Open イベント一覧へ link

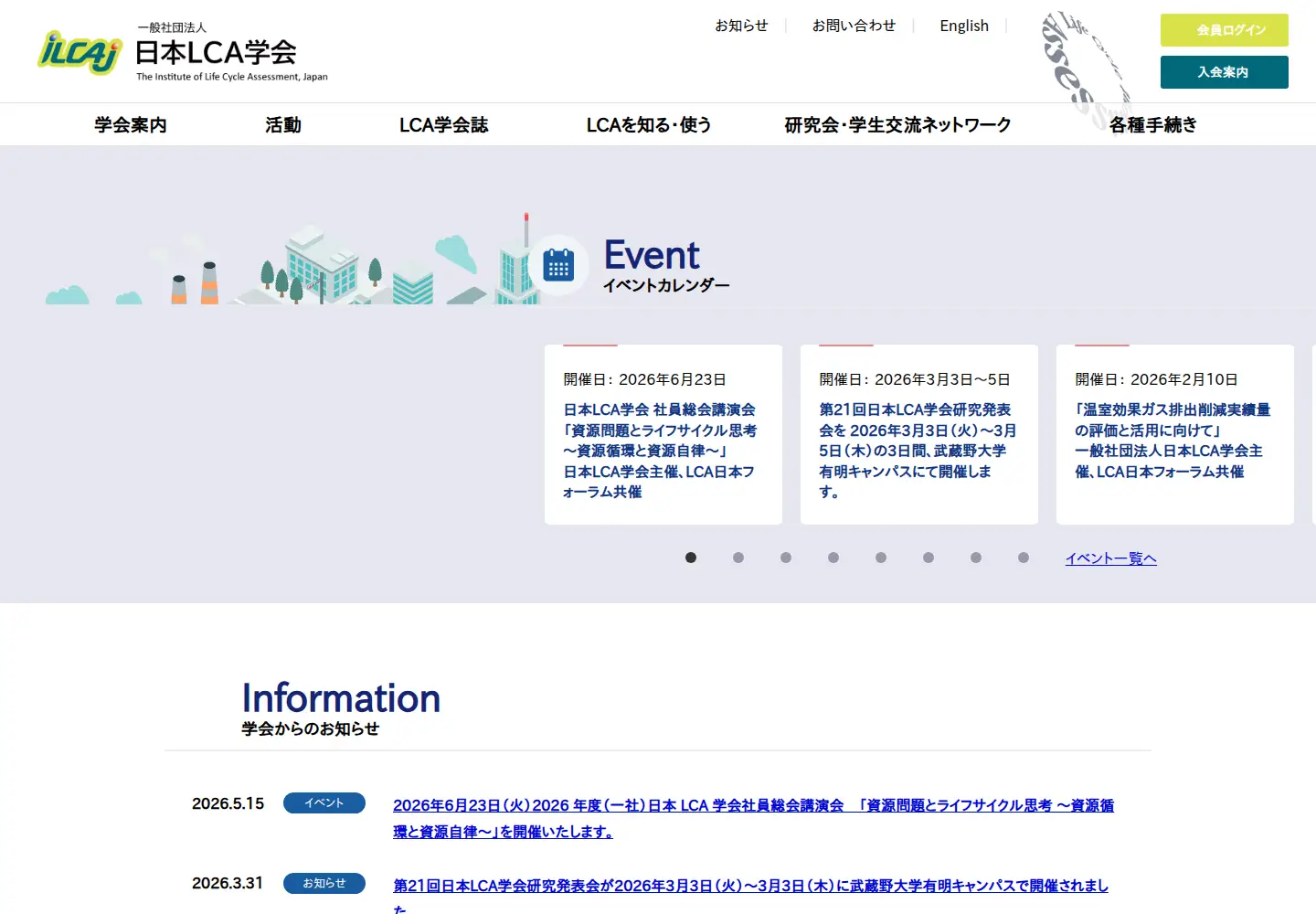1110,558
